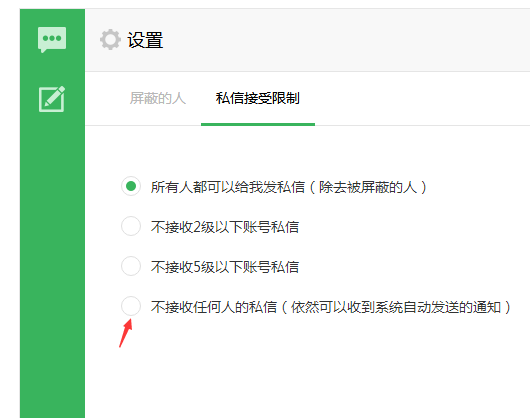Enable radio 不接收任何人的私信
Screen dimensions: 530x418
click(131, 306)
